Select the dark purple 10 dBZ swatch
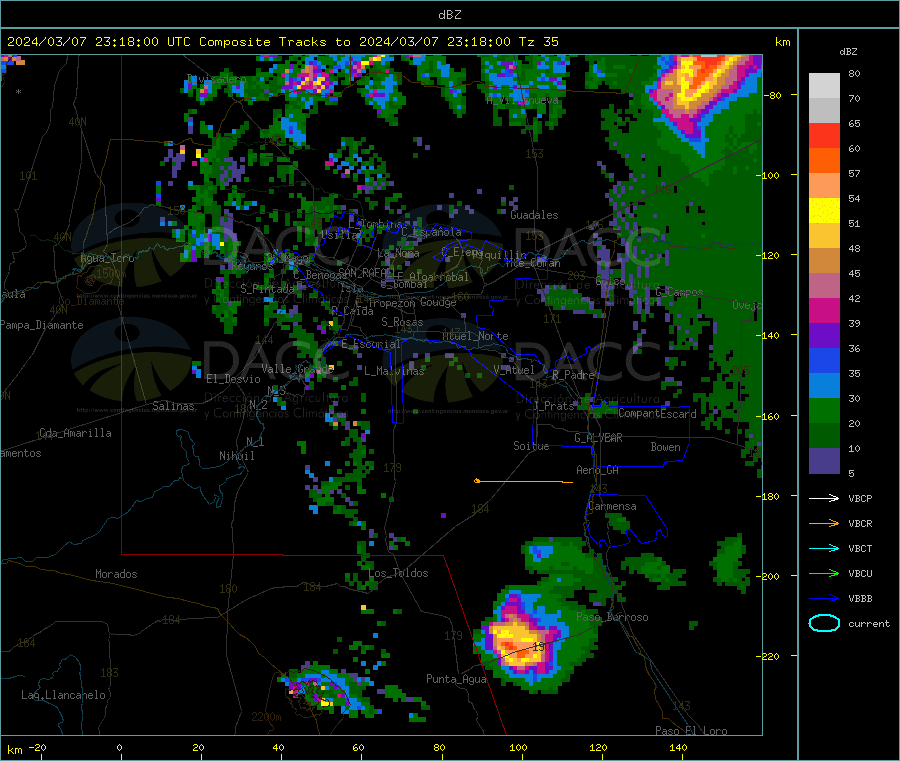 point(824,460)
